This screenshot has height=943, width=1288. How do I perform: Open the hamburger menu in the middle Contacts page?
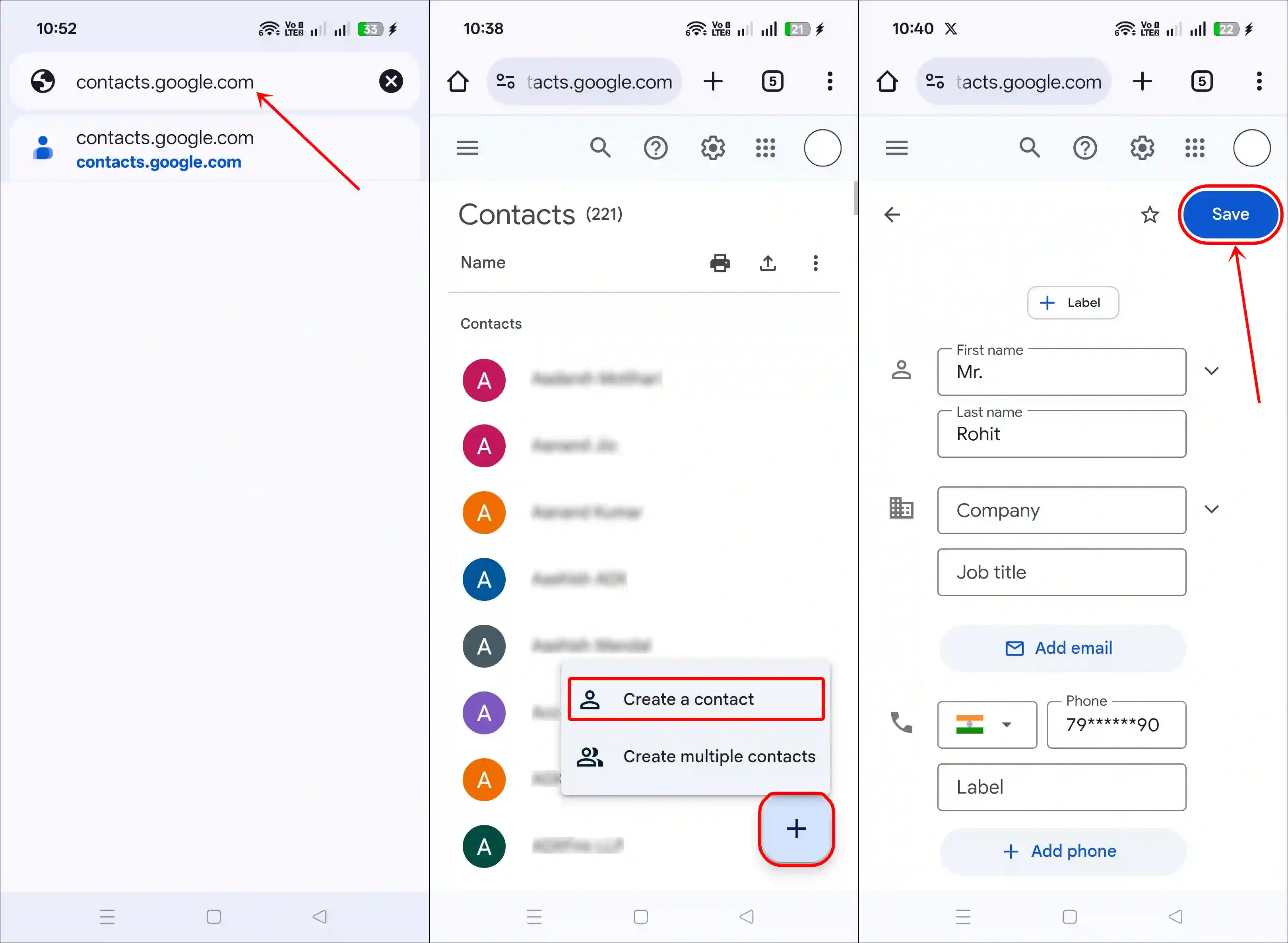coord(467,148)
